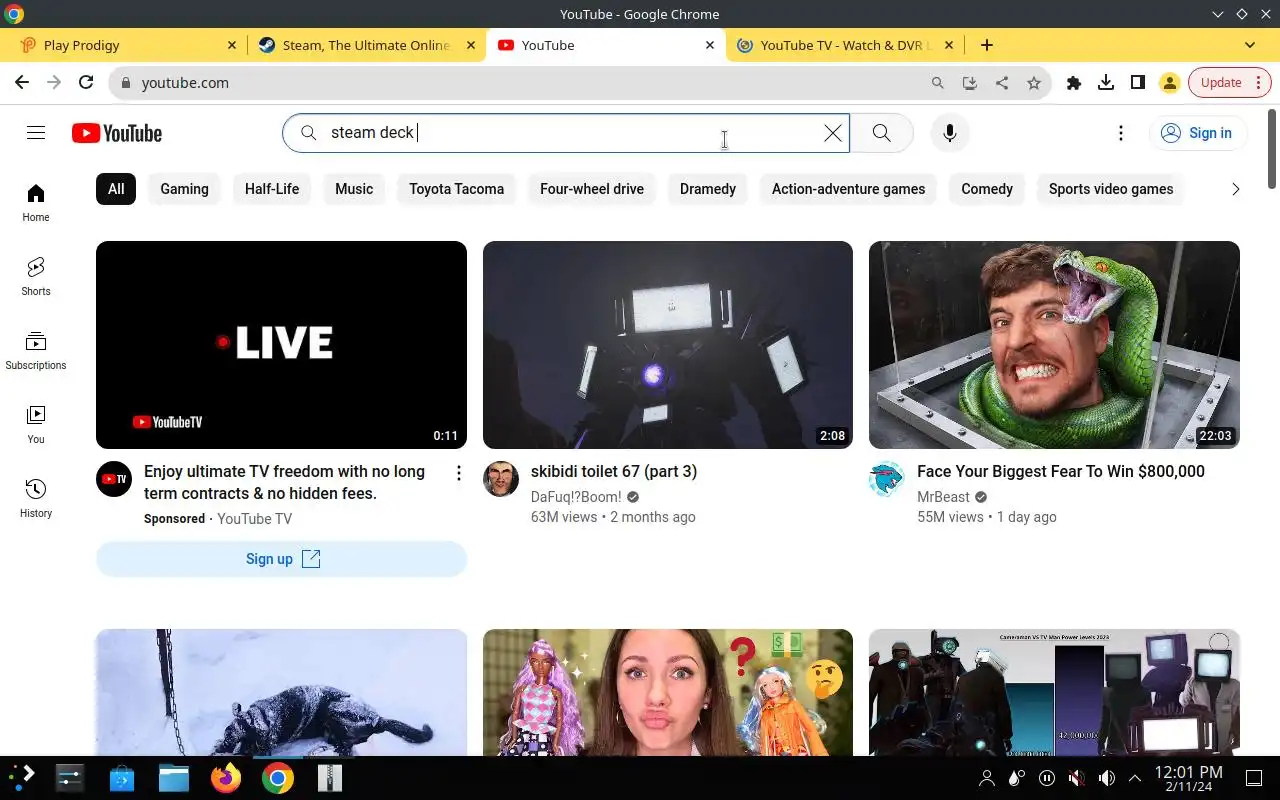Select the Dramedy filter chip
This screenshot has height=800, width=1280.
click(708, 189)
